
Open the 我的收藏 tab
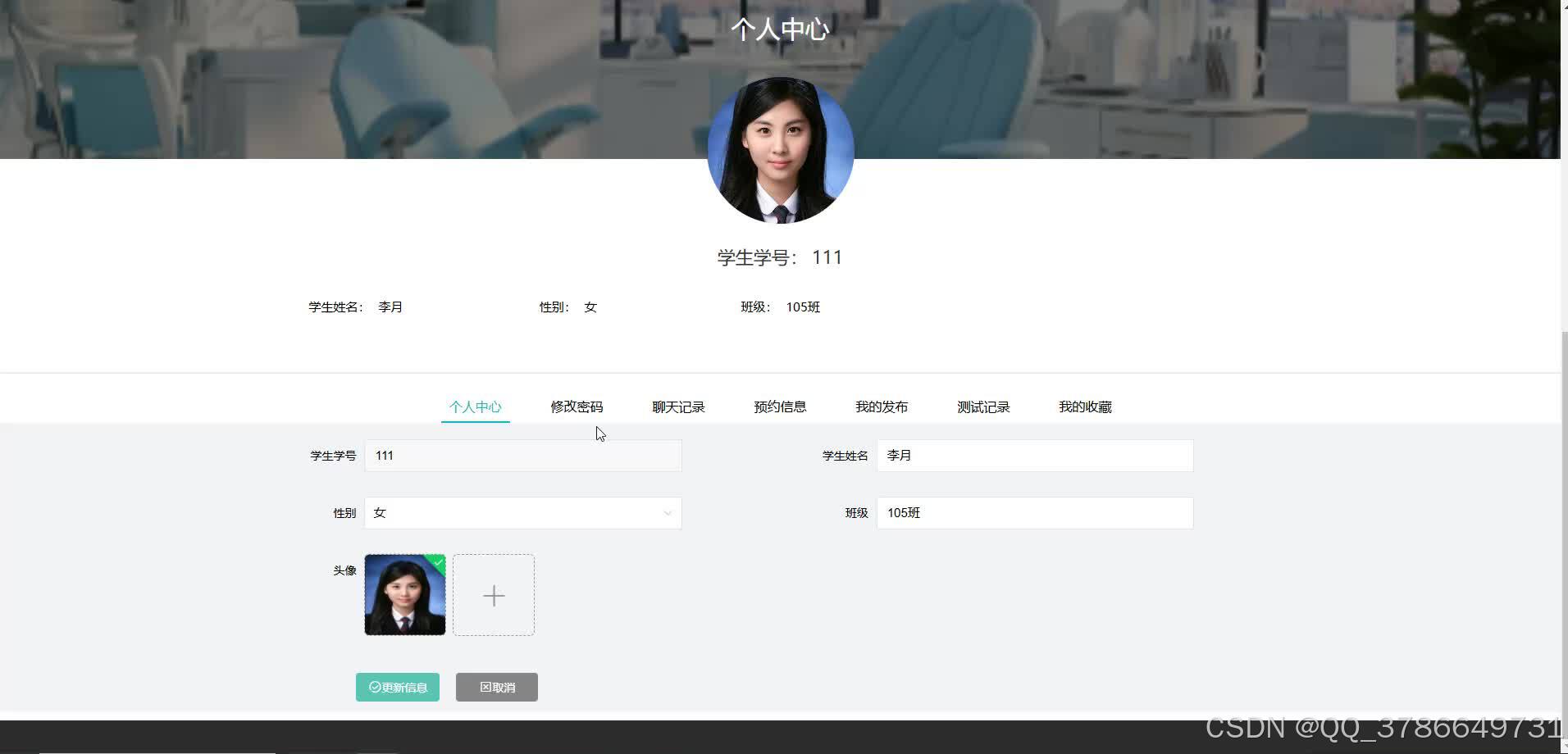click(x=1084, y=406)
